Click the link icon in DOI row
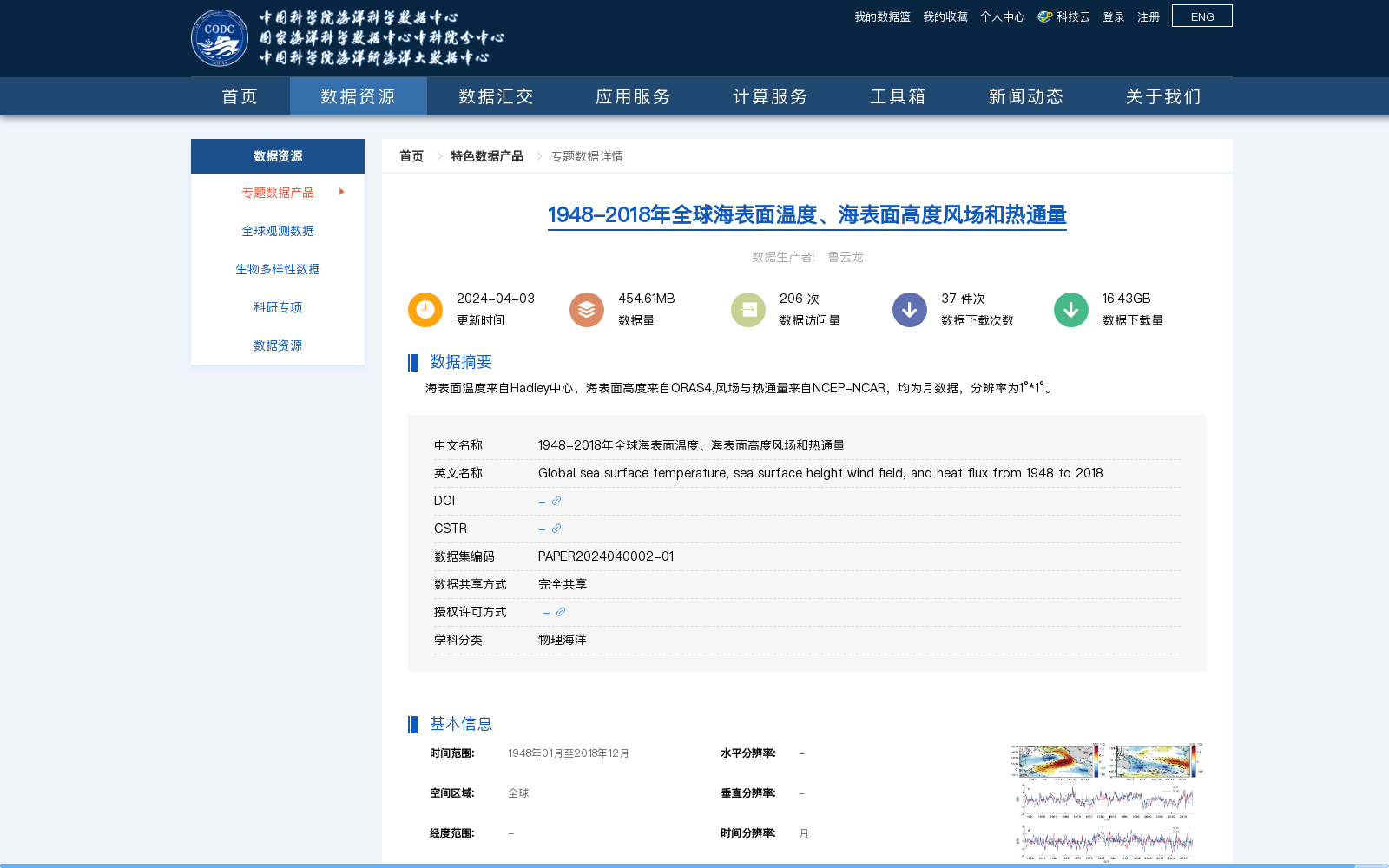1389x868 pixels. (556, 501)
